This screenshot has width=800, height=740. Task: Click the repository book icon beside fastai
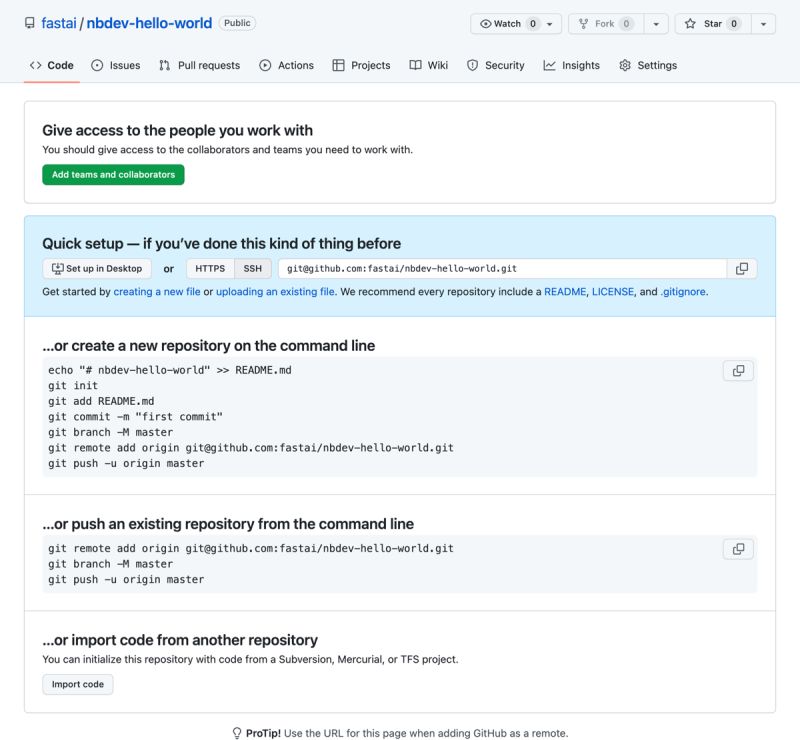[28, 23]
